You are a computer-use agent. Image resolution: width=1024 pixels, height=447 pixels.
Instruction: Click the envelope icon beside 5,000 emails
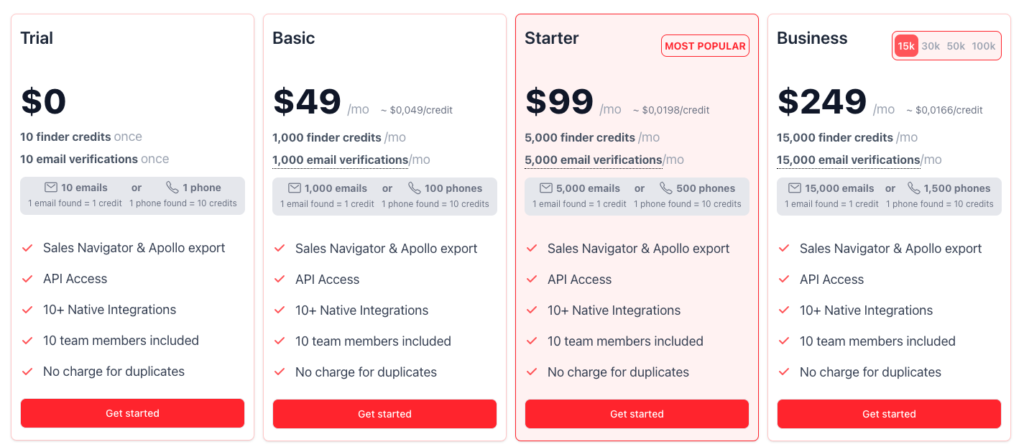pos(546,188)
